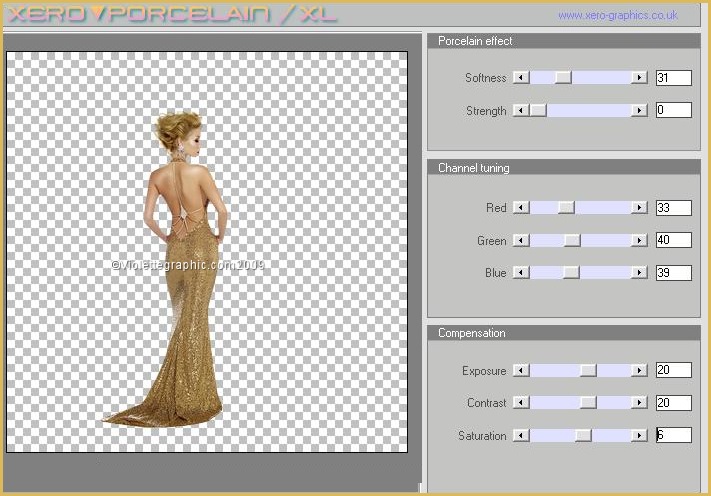Click the Red channel slider handle
Viewport: 711px width, 496px height.
pyautogui.click(x=566, y=208)
